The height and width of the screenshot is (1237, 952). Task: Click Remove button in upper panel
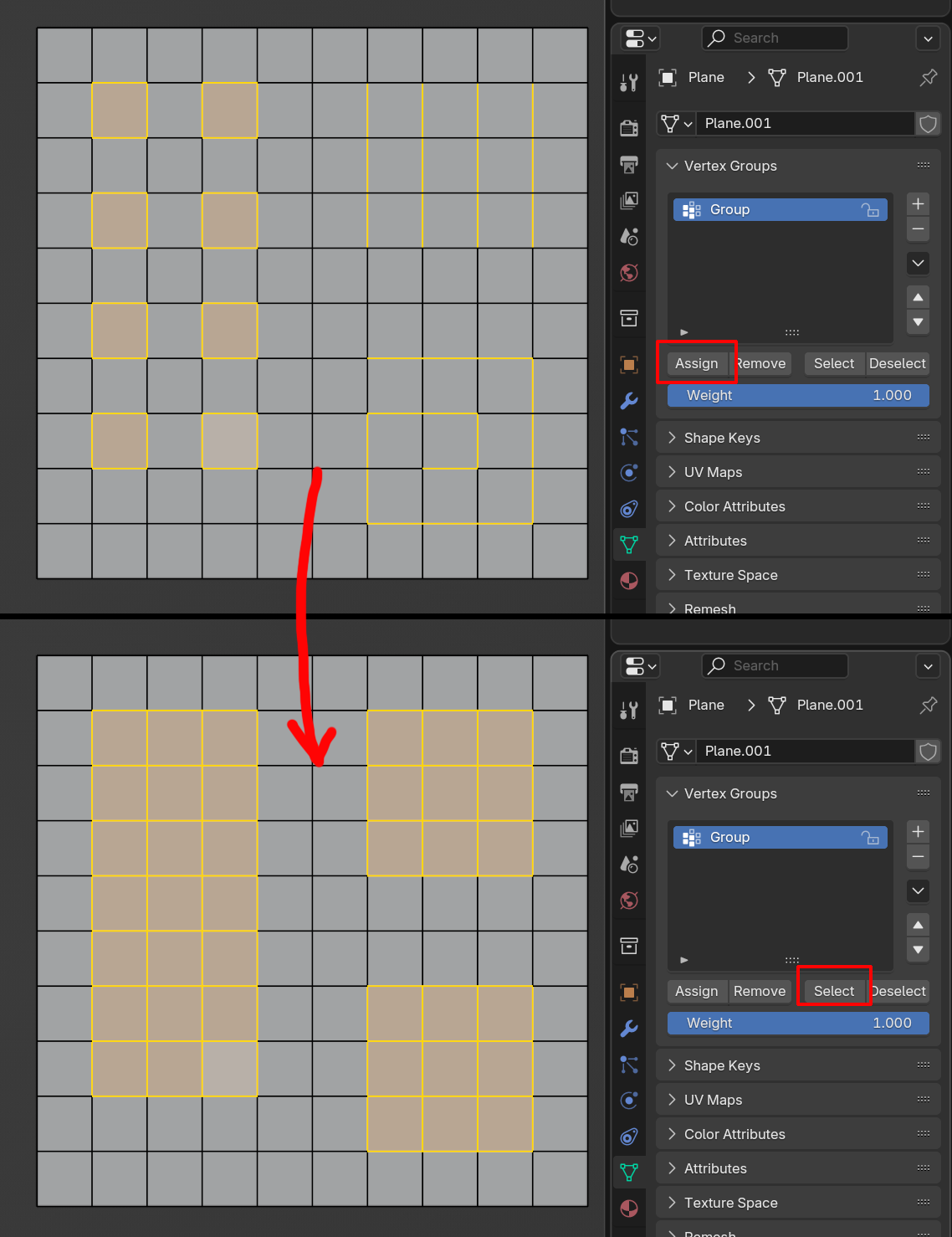point(760,363)
